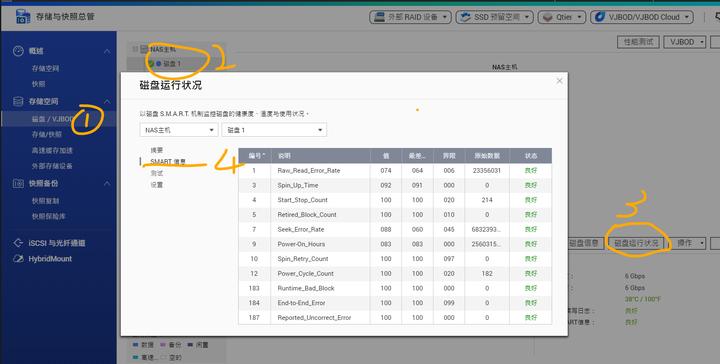Click the HybridMount icon in sidebar
Screen dimensions: 720x364
(18, 259)
